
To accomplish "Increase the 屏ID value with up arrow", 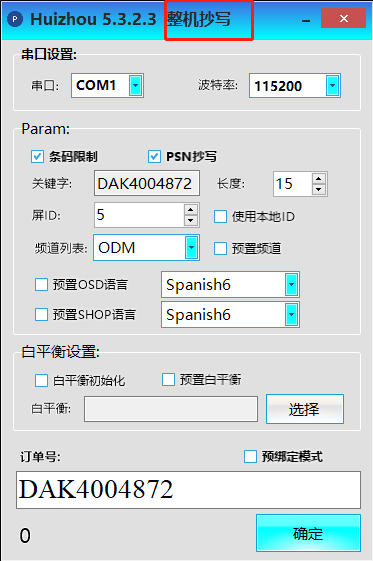I will click(x=191, y=210).
